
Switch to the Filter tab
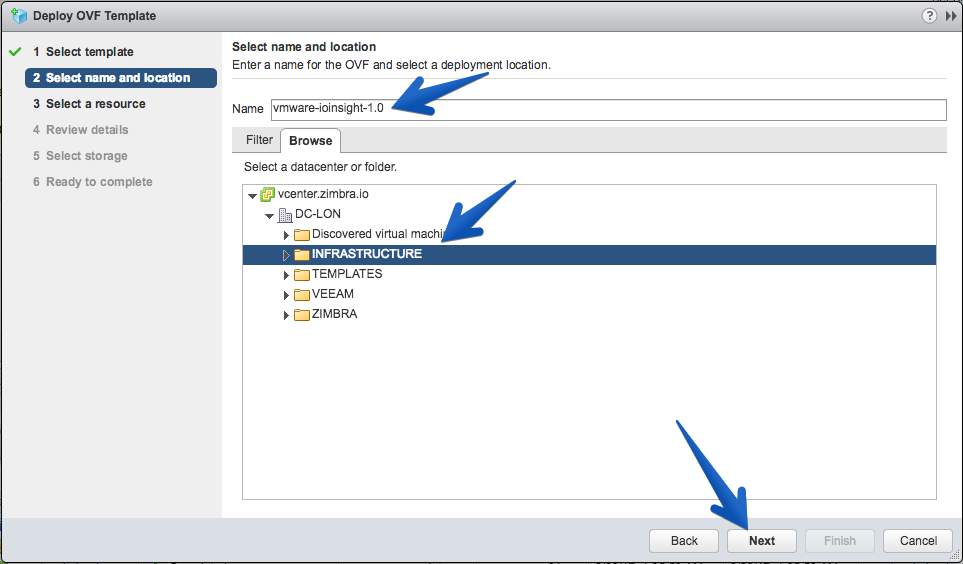(259, 139)
